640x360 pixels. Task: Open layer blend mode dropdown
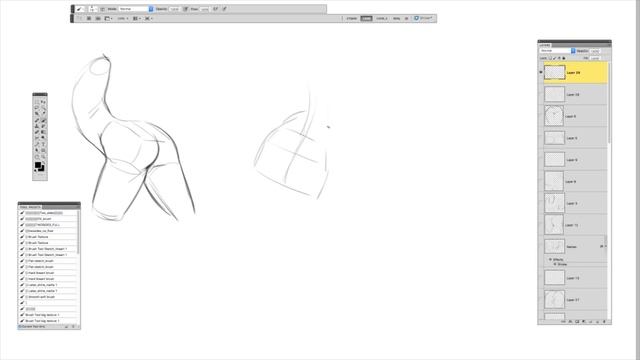pyautogui.click(x=558, y=51)
